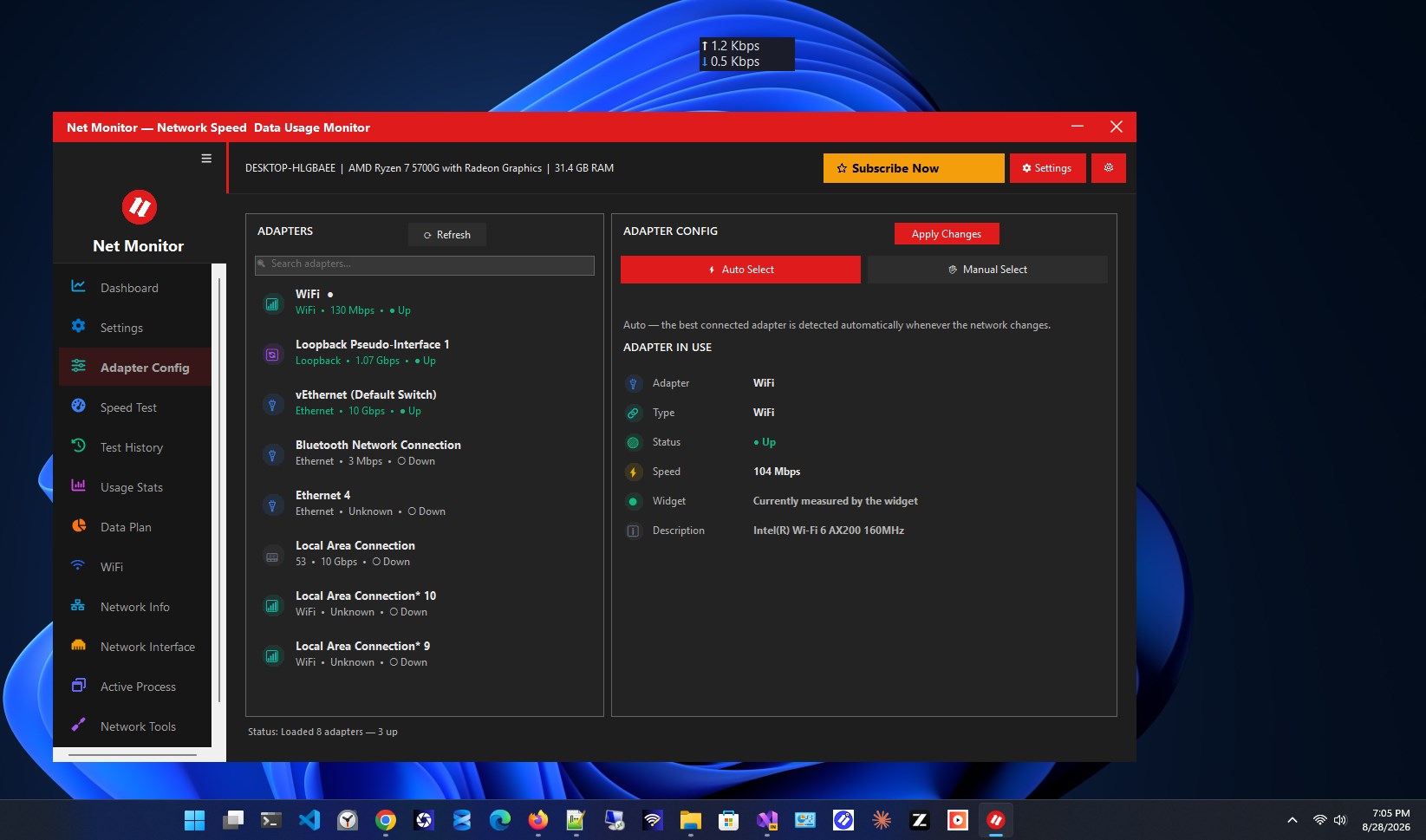
Task: Click the Active Process icon
Action: coord(78,686)
